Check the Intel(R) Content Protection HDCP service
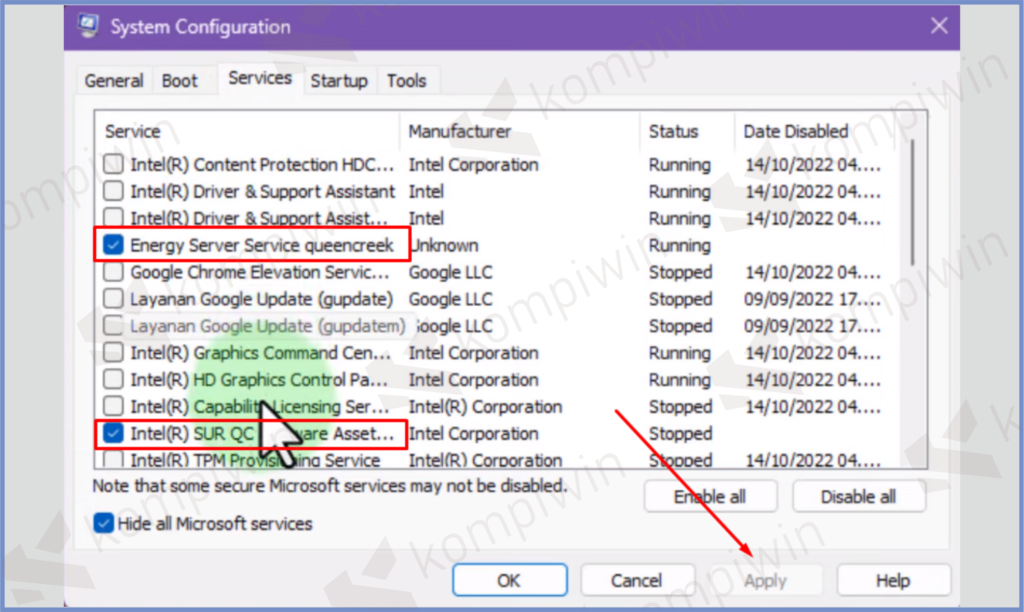The height and width of the screenshot is (612, 1024). pos(114,165)
